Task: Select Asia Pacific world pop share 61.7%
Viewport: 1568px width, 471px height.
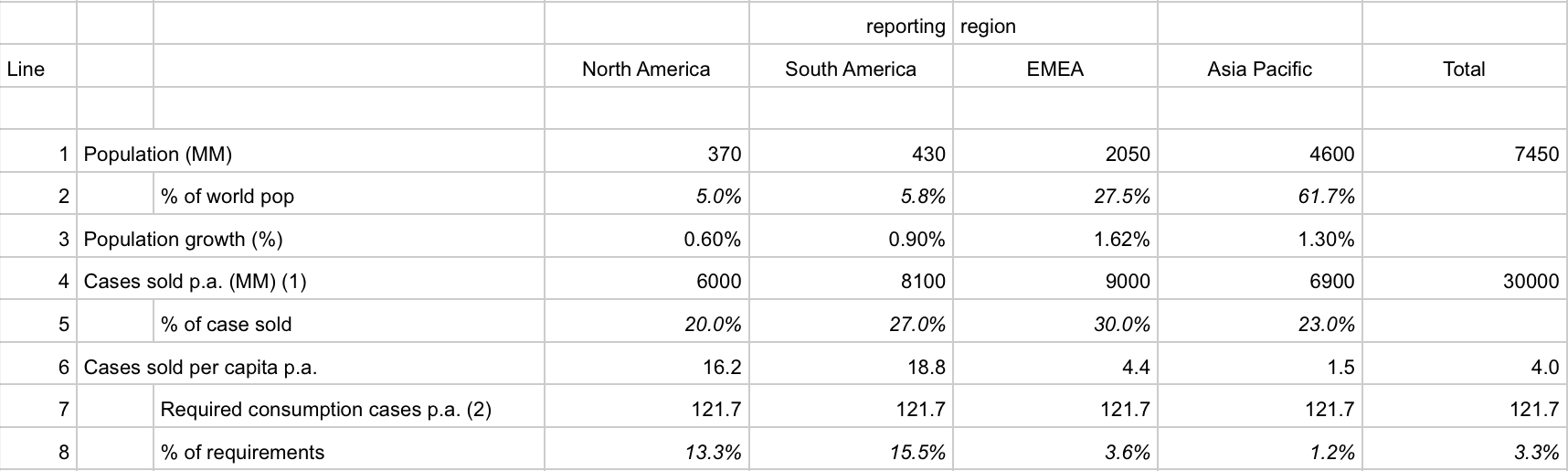Action: coord(1326,196)
